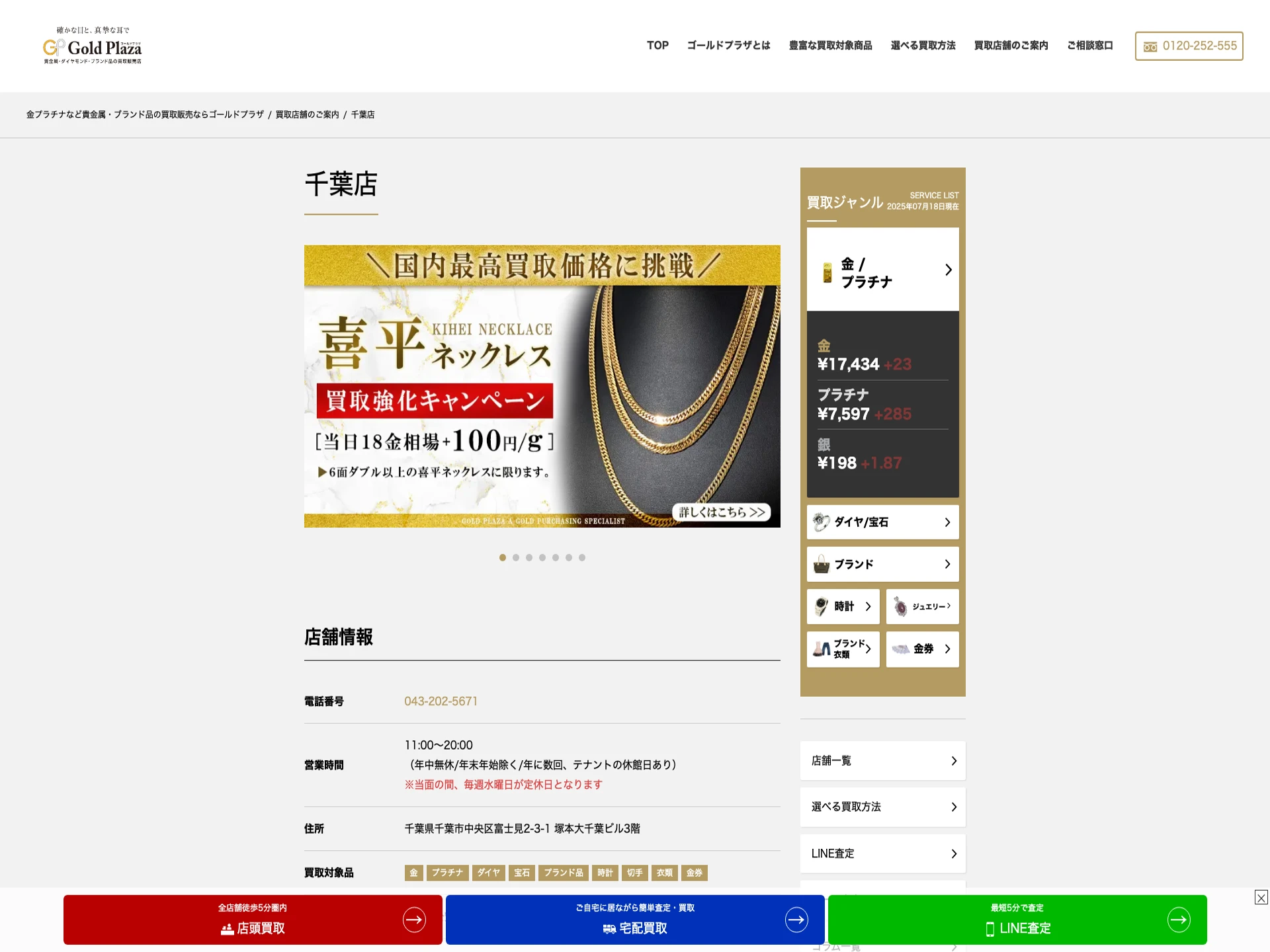This screenshot has width=1270, height=952.
Task: Click the Gold Plaza logo
Action: coord(93,46)
